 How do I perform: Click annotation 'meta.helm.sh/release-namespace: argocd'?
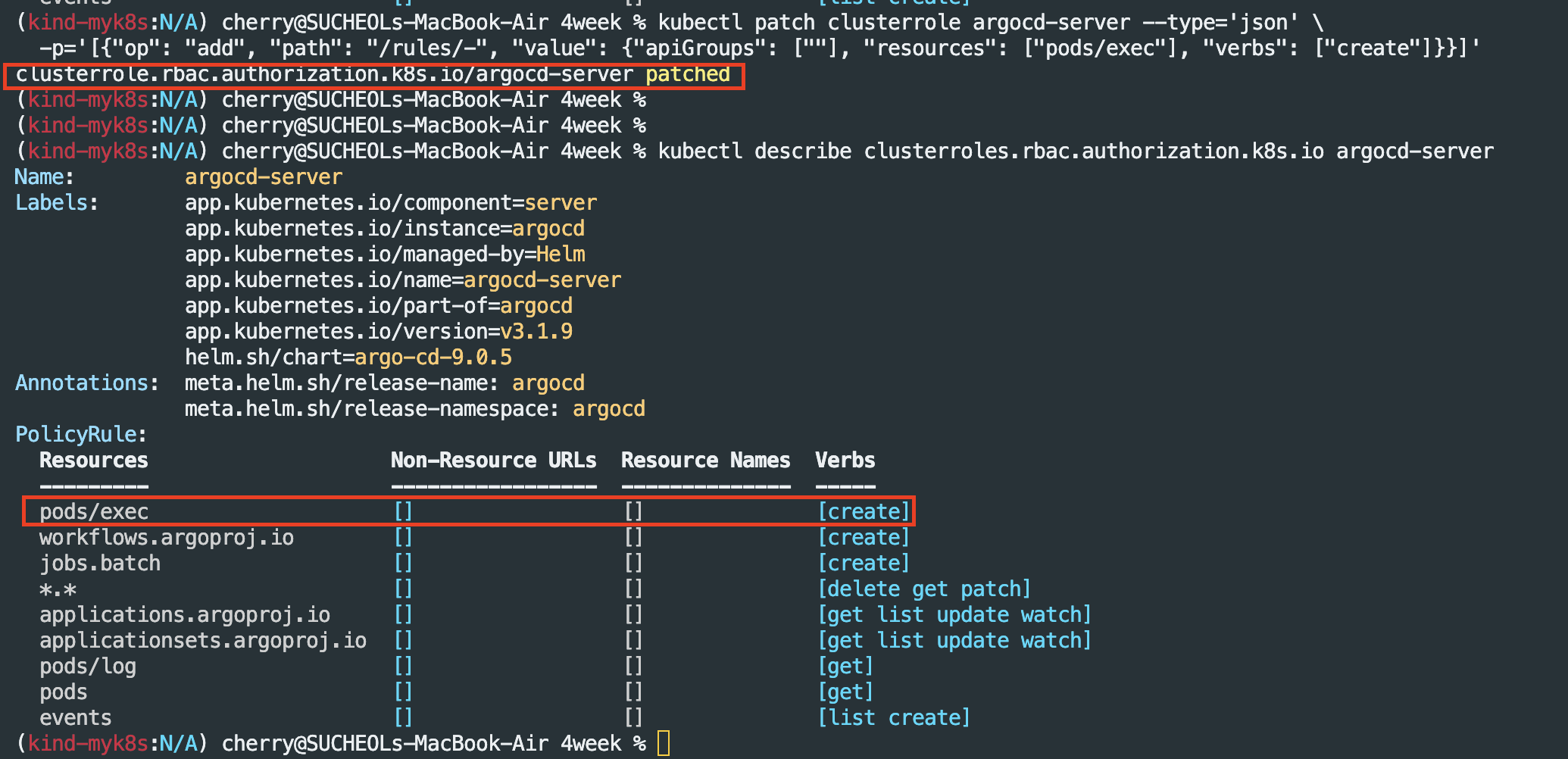pos(415,409)
